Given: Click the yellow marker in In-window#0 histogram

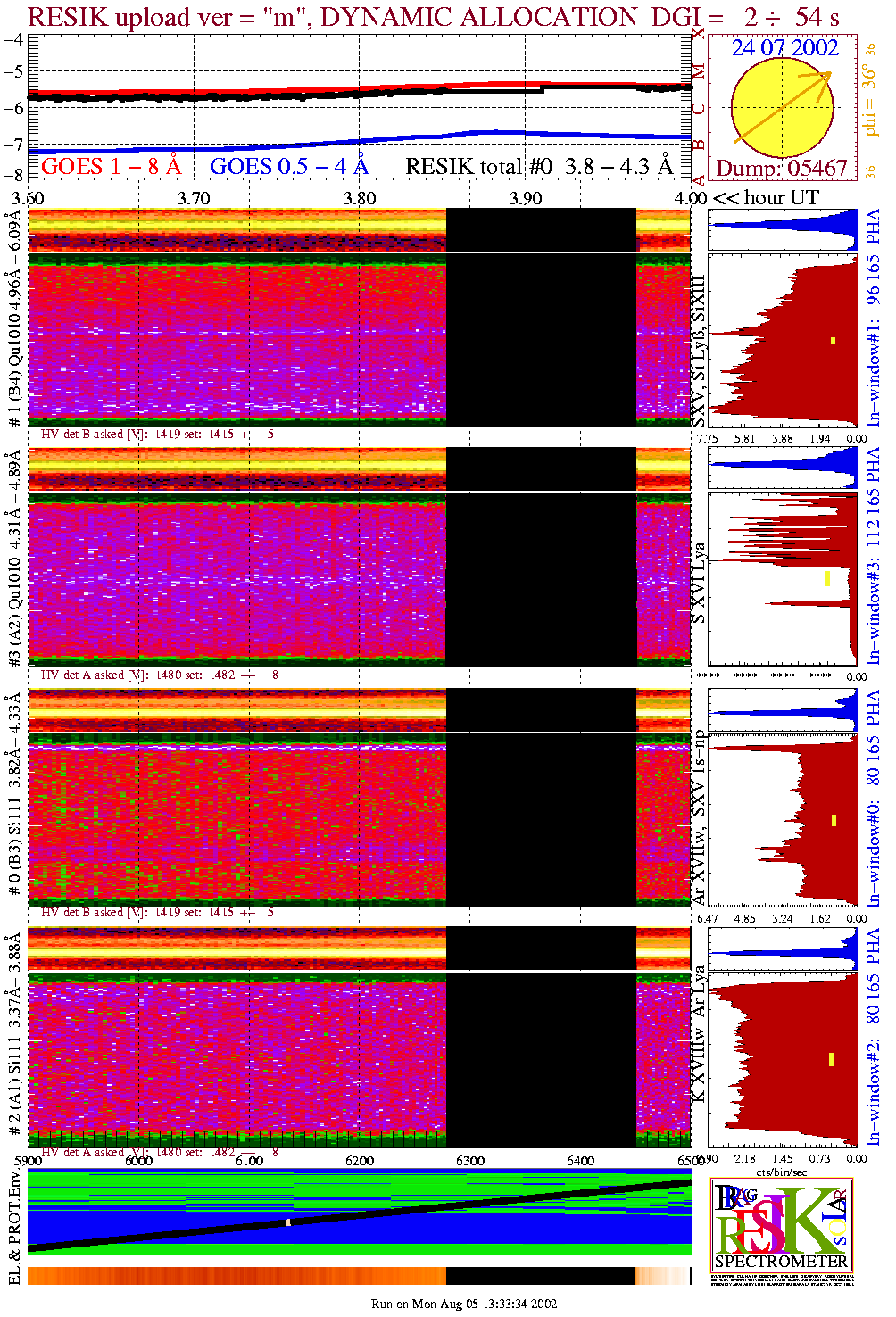Looking at the screenshot, I should 834,820.
